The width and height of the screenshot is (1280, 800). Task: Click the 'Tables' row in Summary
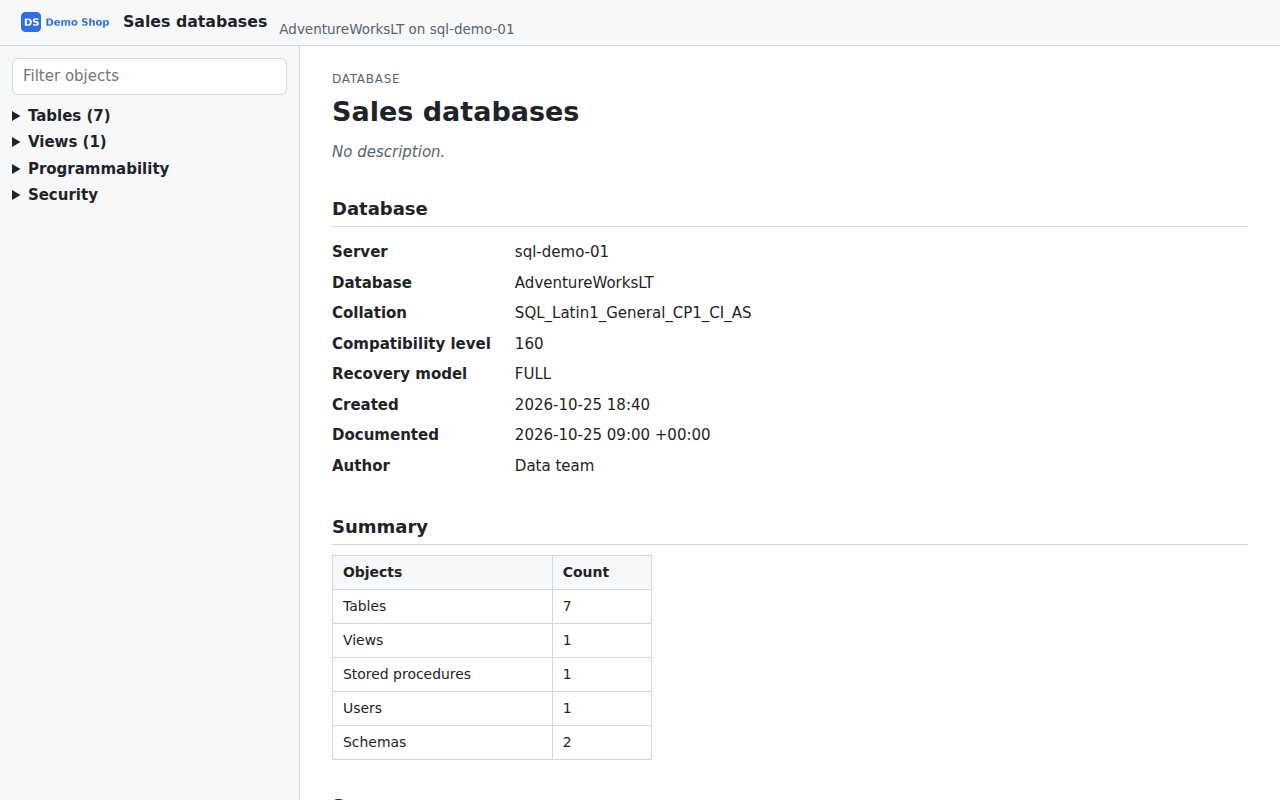492,606
